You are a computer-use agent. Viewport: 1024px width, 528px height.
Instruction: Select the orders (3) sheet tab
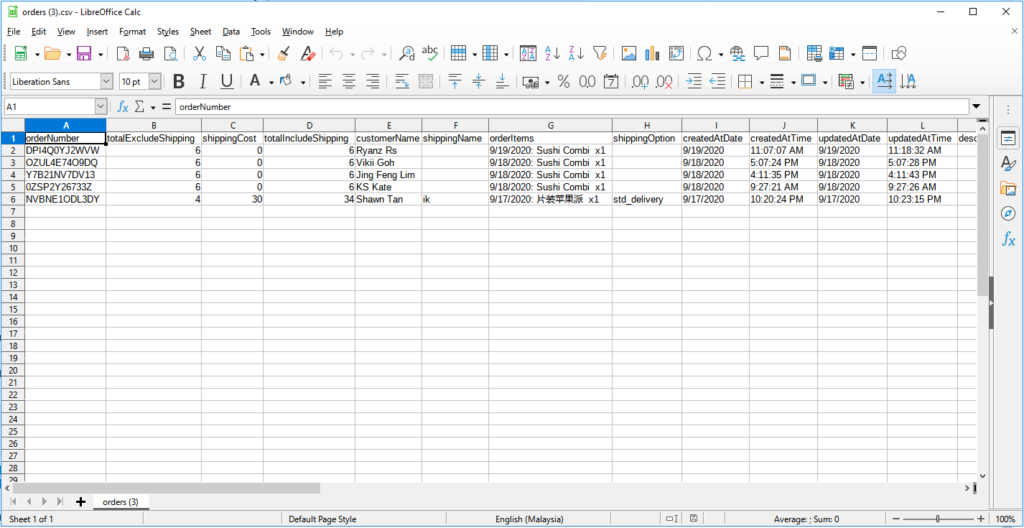pyautogui.click(x=121, y=502)
